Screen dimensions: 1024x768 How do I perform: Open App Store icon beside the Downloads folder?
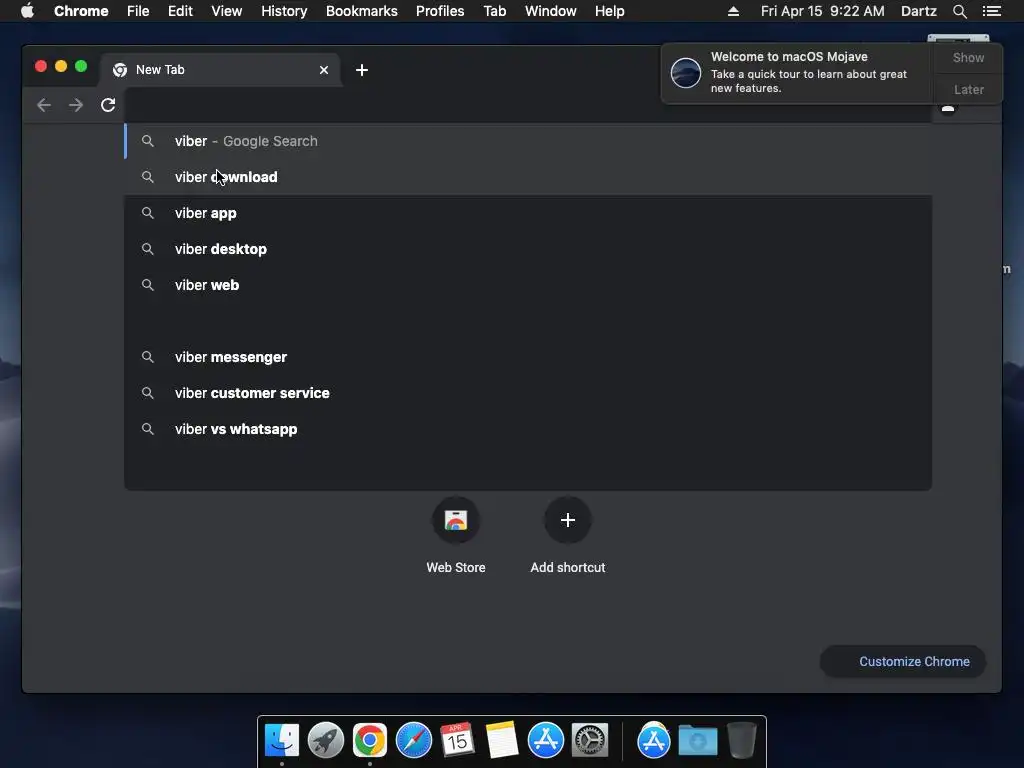(654, 741)
